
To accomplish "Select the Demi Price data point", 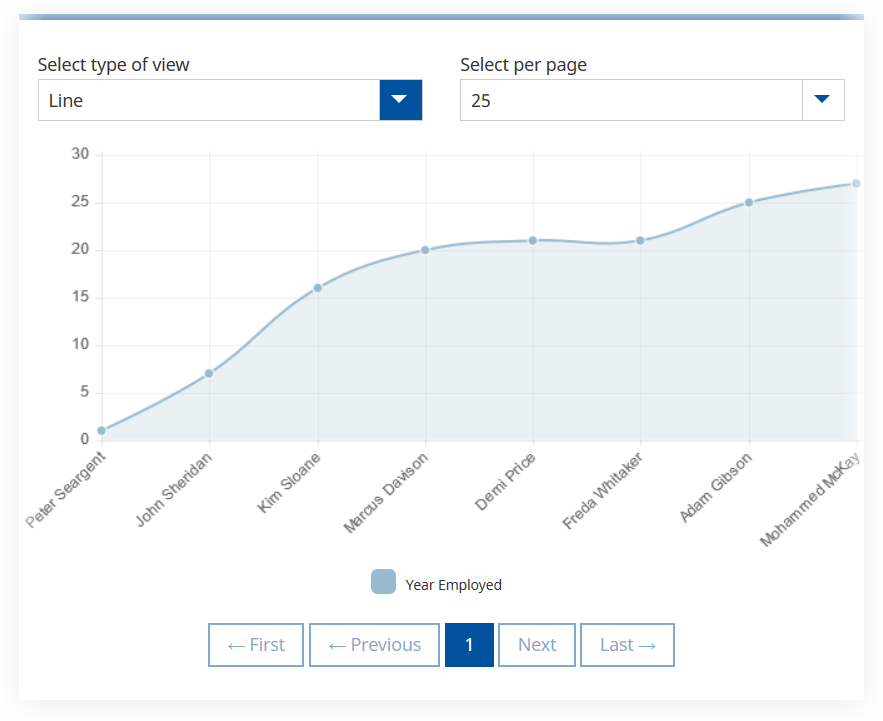I will pos(533,240).
